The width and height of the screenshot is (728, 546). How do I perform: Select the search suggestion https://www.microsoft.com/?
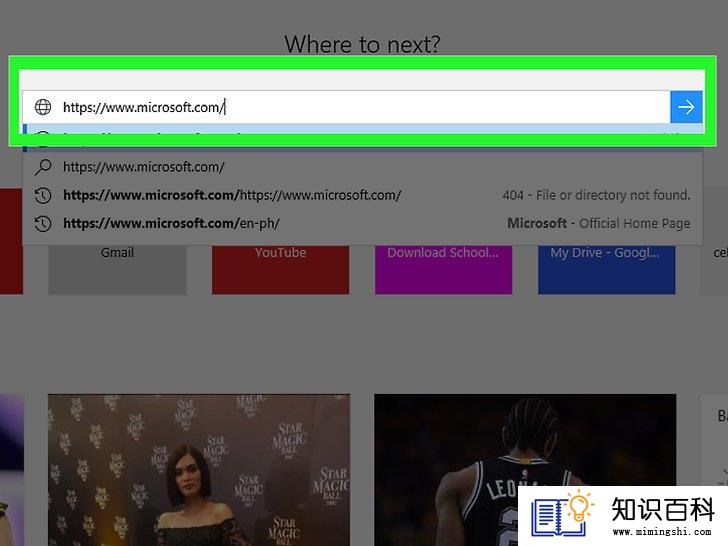pyautogui.click(x=362, y=167)
